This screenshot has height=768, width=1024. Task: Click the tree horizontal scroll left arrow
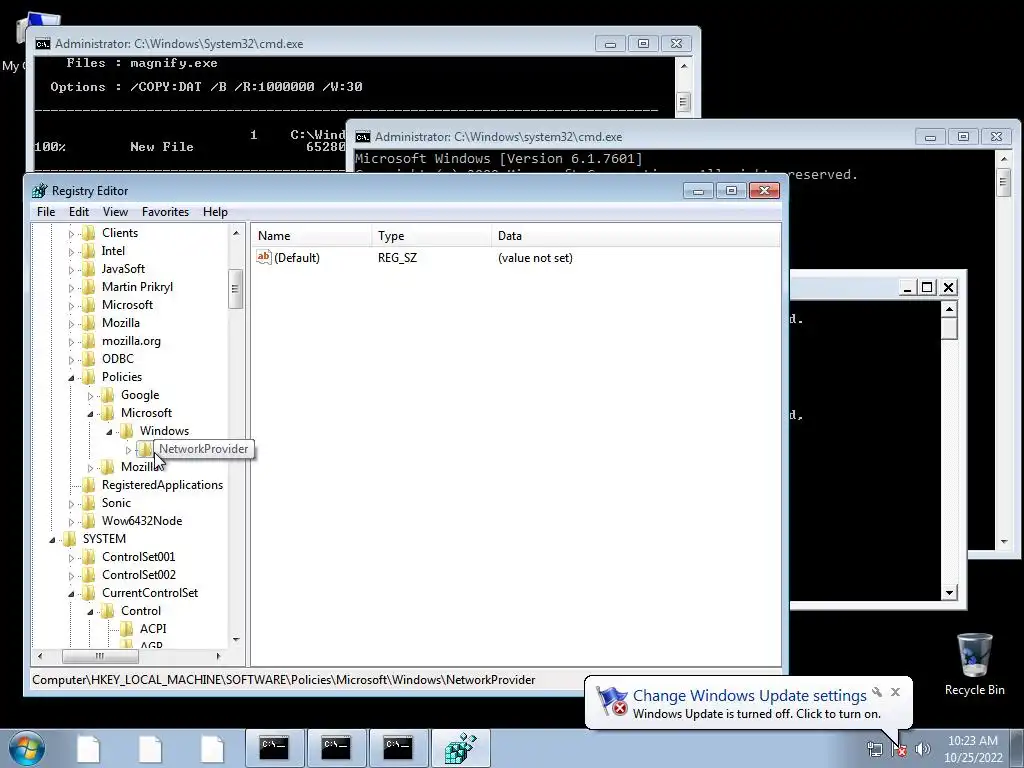(x=40, y=656)
